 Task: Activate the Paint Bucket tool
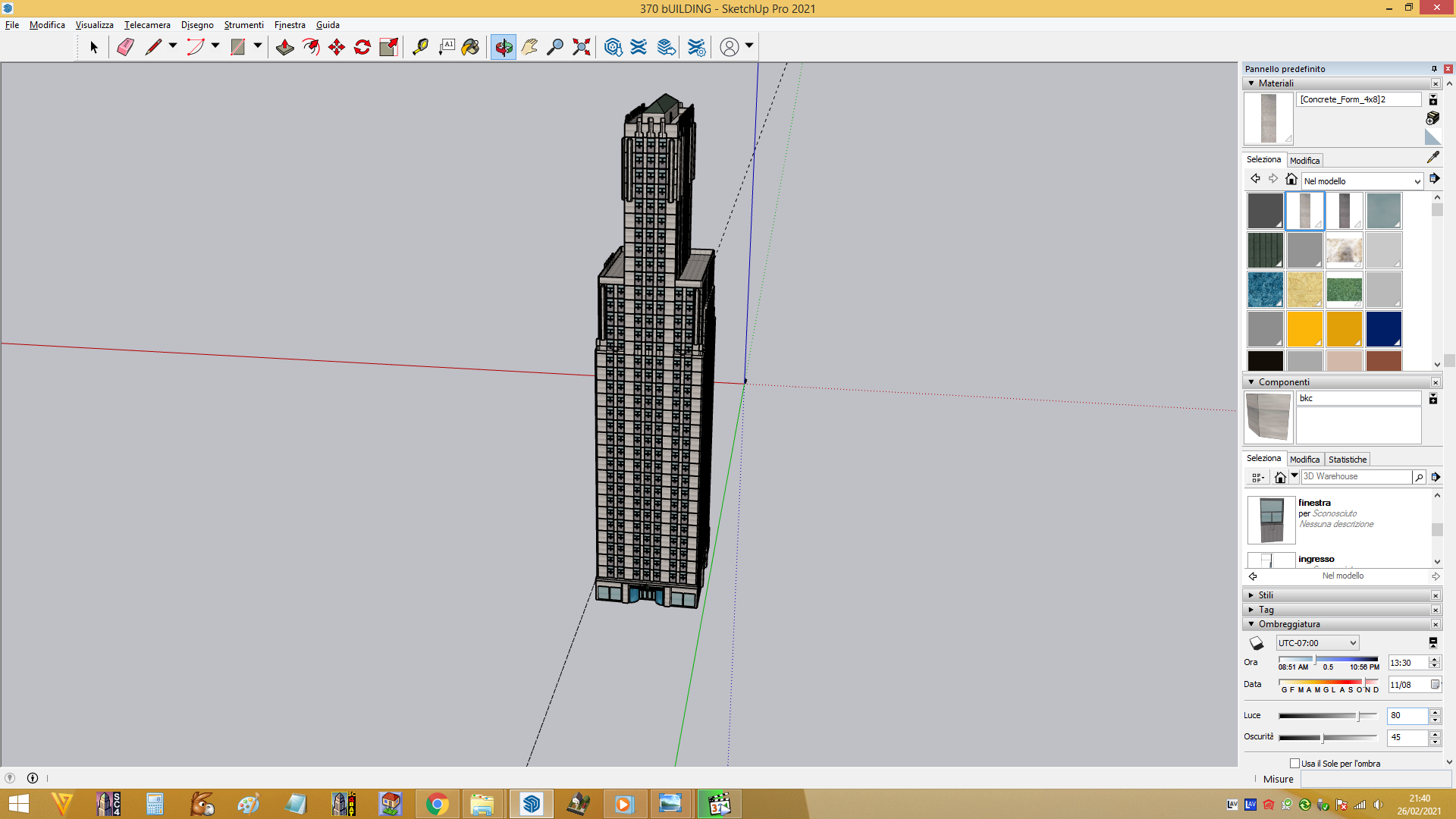471,47
